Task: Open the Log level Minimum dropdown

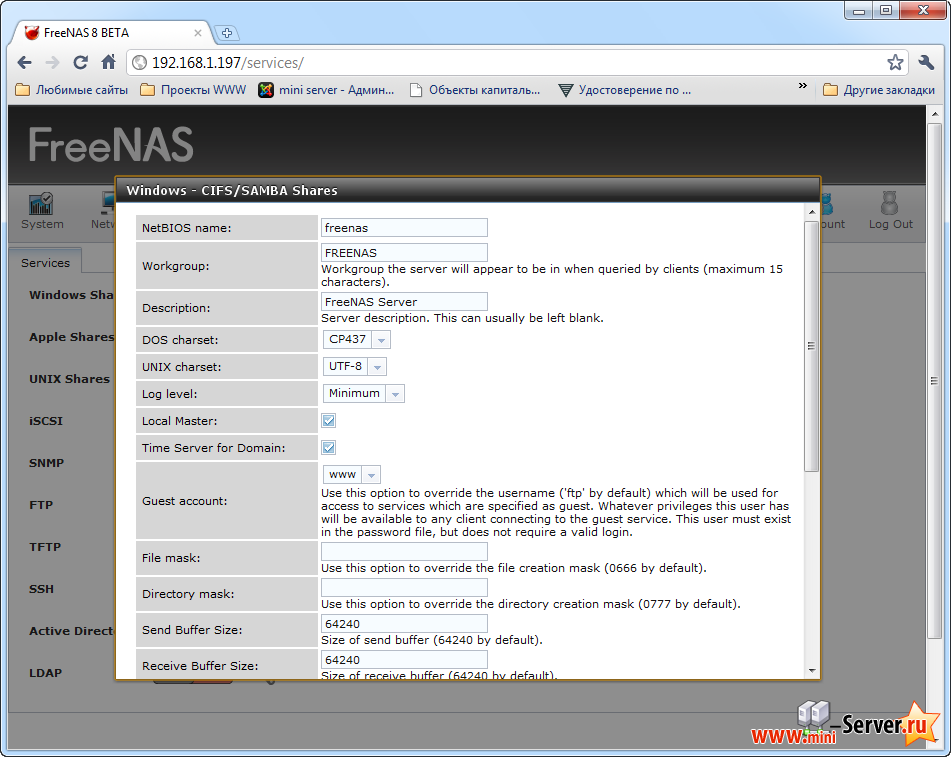Action: point(363,394)
